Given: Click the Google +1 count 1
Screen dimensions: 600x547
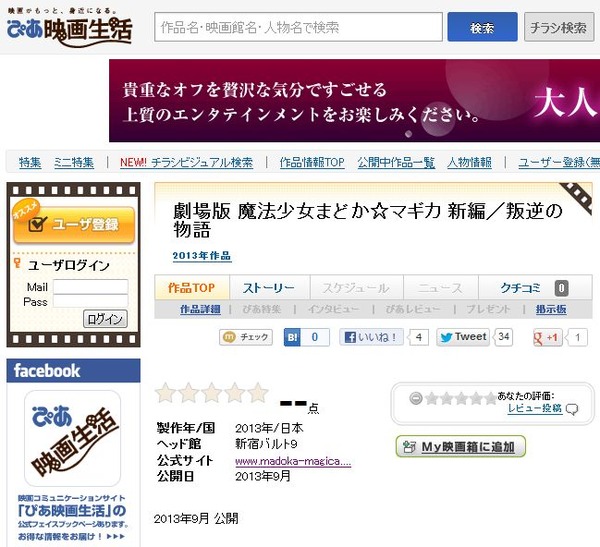Looking at the screenshot, I should tap(577, 338).
